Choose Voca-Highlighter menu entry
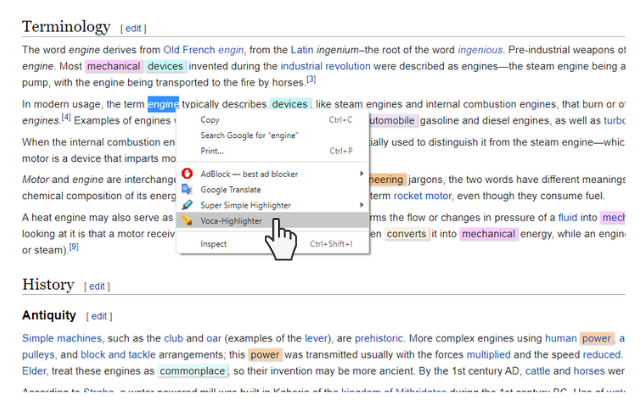 [x=273, y=220]
